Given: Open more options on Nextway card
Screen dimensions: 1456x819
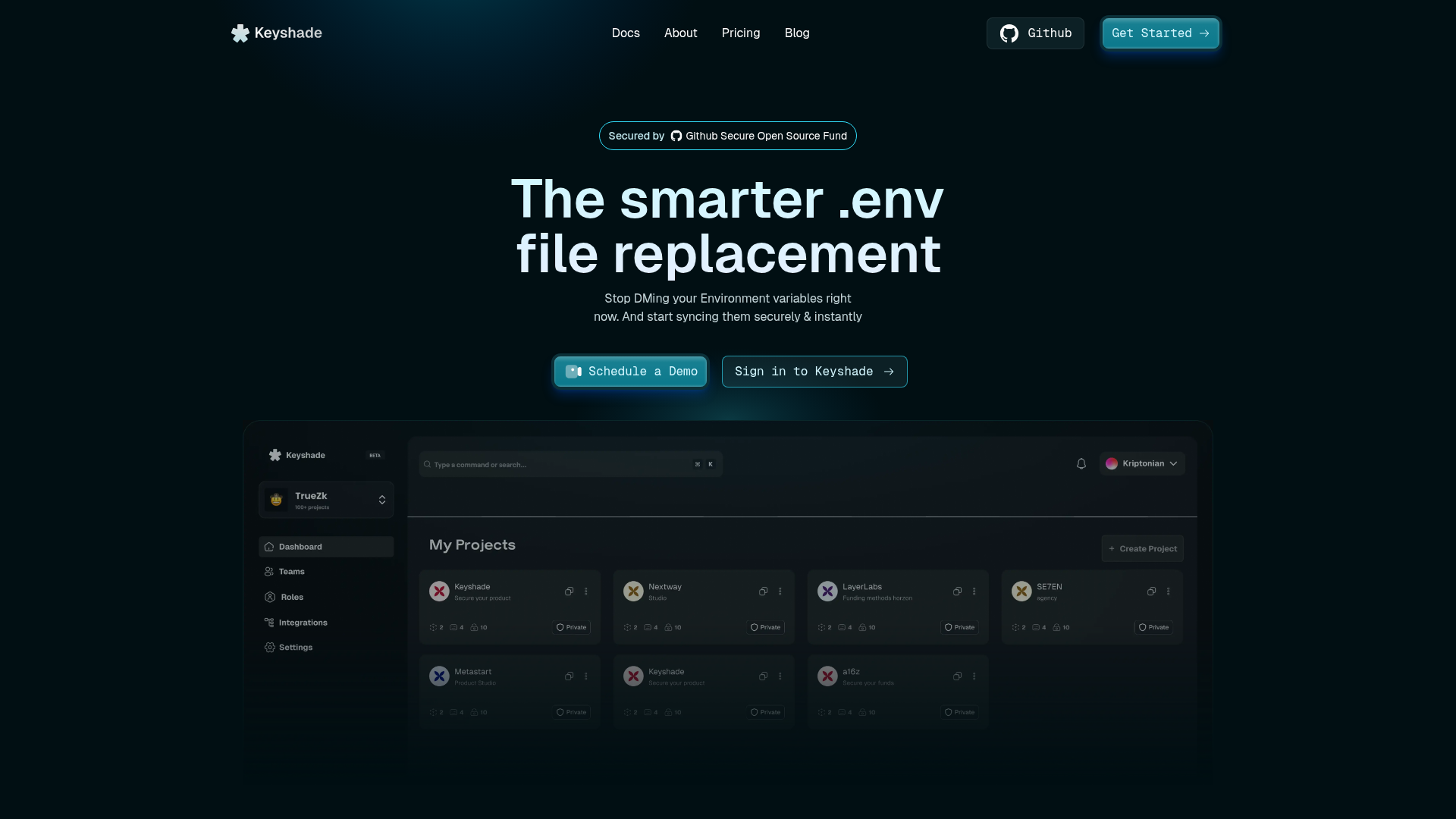Looking at the screenshot, I should 780,591.
